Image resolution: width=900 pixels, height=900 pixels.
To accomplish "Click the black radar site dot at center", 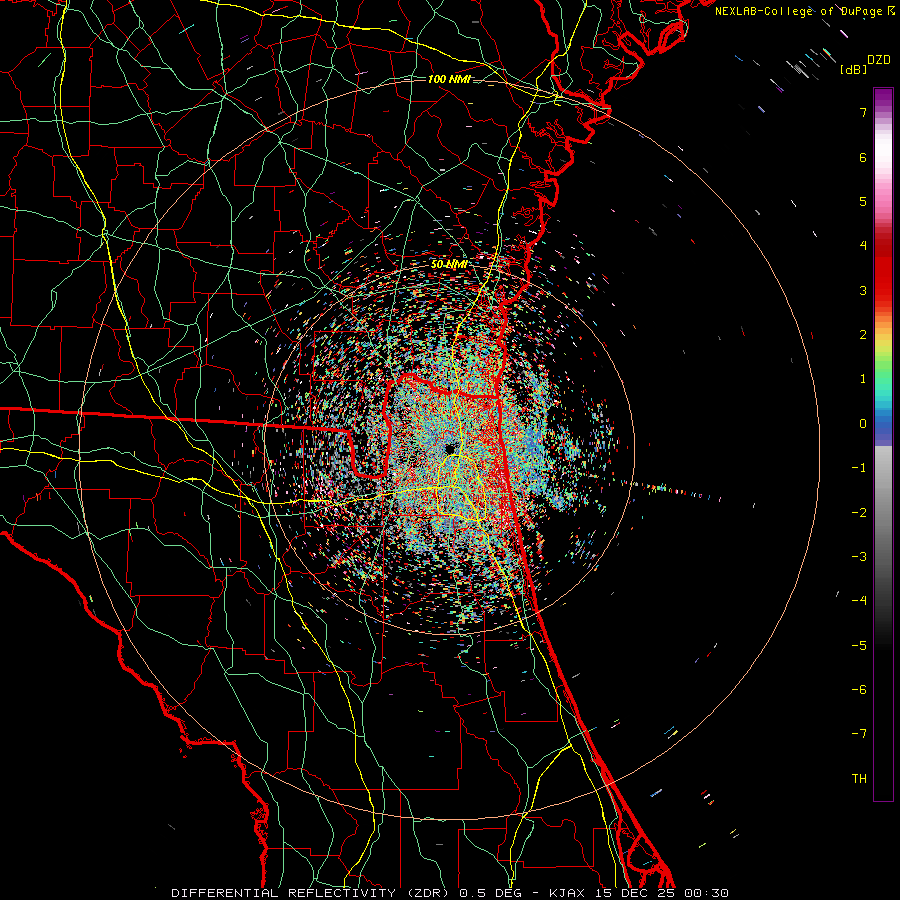I will click(x=450, y=449).
